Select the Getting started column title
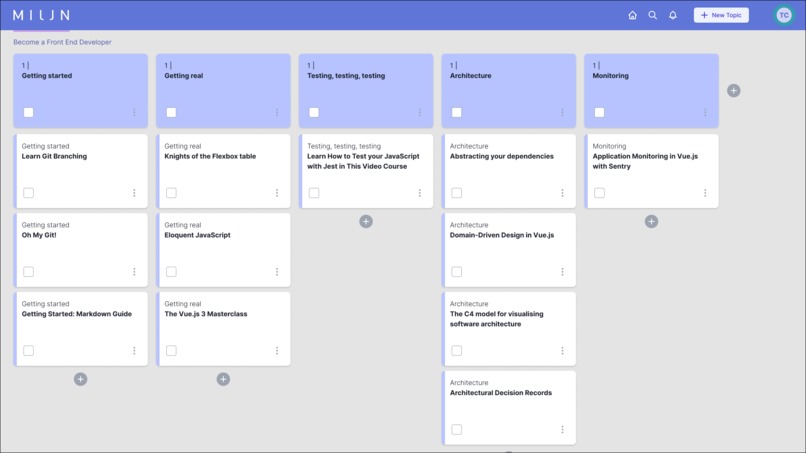806x453 pixels. pos(47,76)
